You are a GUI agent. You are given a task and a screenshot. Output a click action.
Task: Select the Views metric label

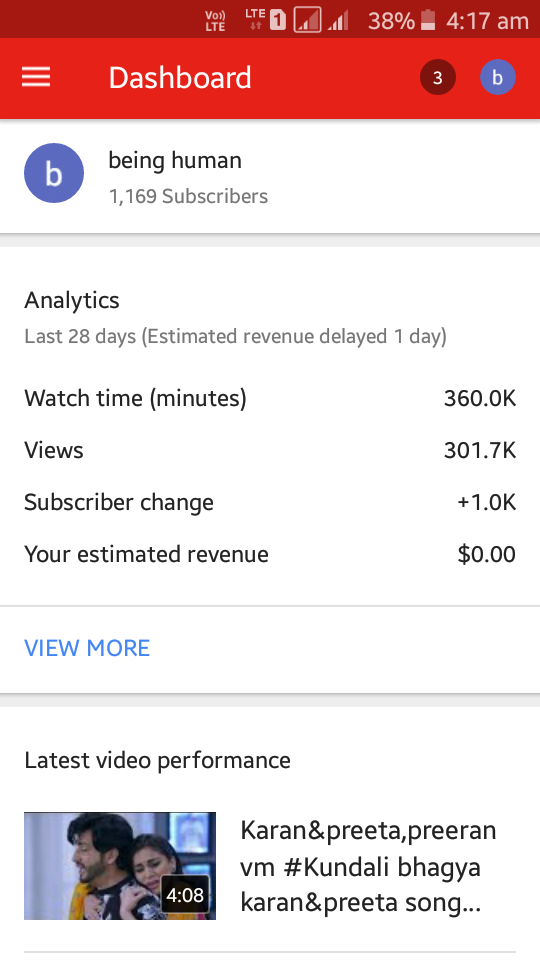pyautogui.click(x=54, y=451)
